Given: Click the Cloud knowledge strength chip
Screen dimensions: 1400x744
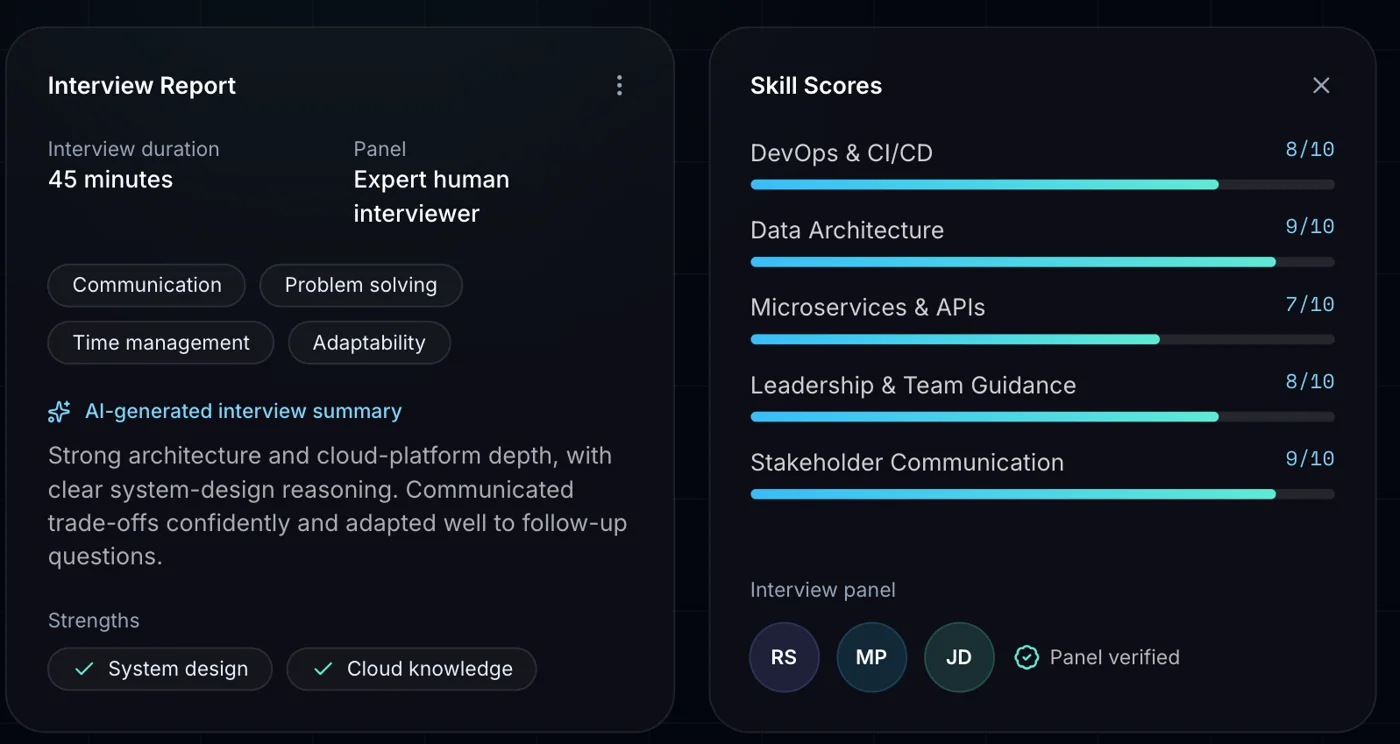Looking at the screenshot, I should pos(412,669).
